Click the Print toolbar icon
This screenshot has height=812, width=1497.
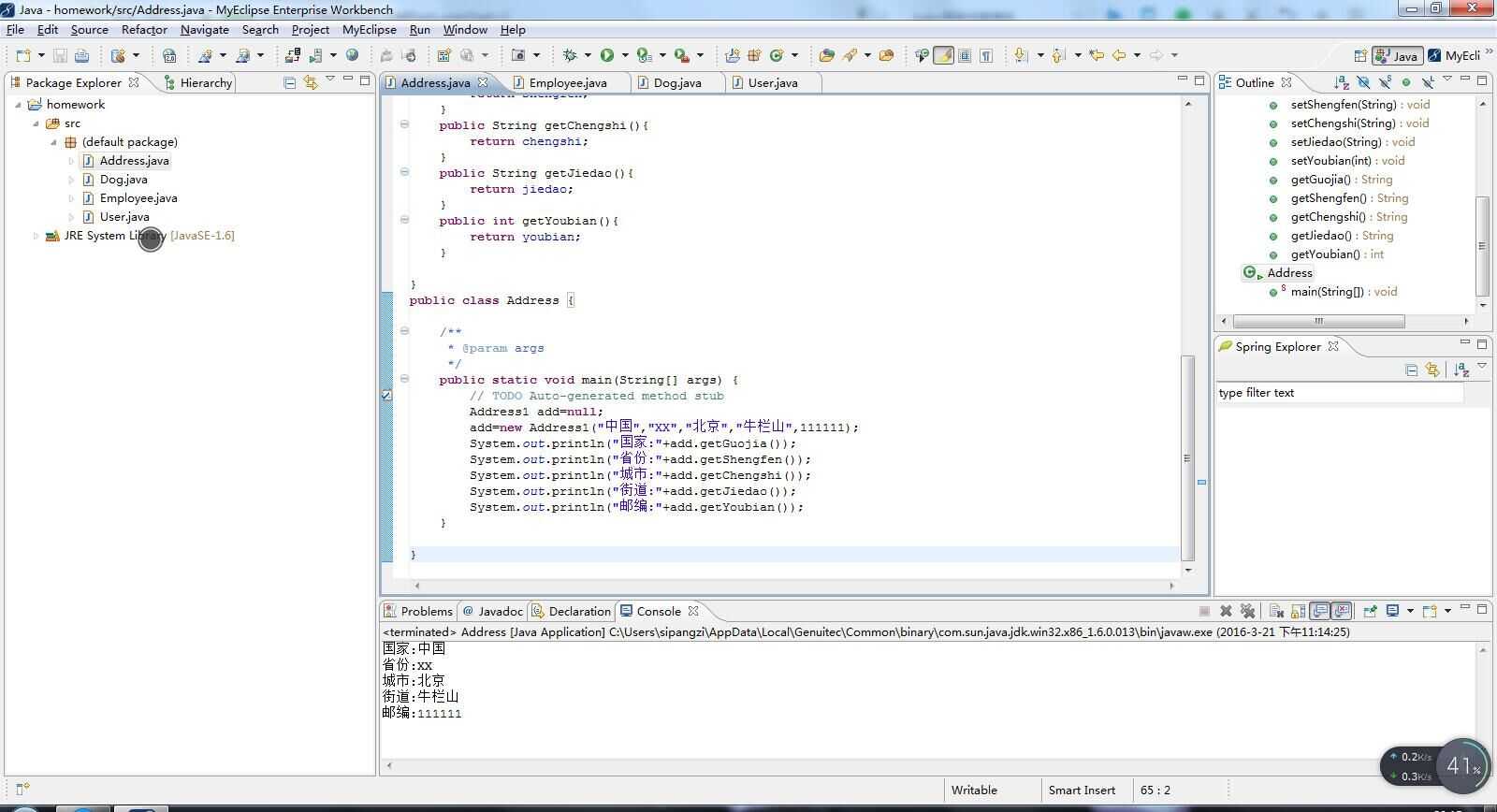81,55
